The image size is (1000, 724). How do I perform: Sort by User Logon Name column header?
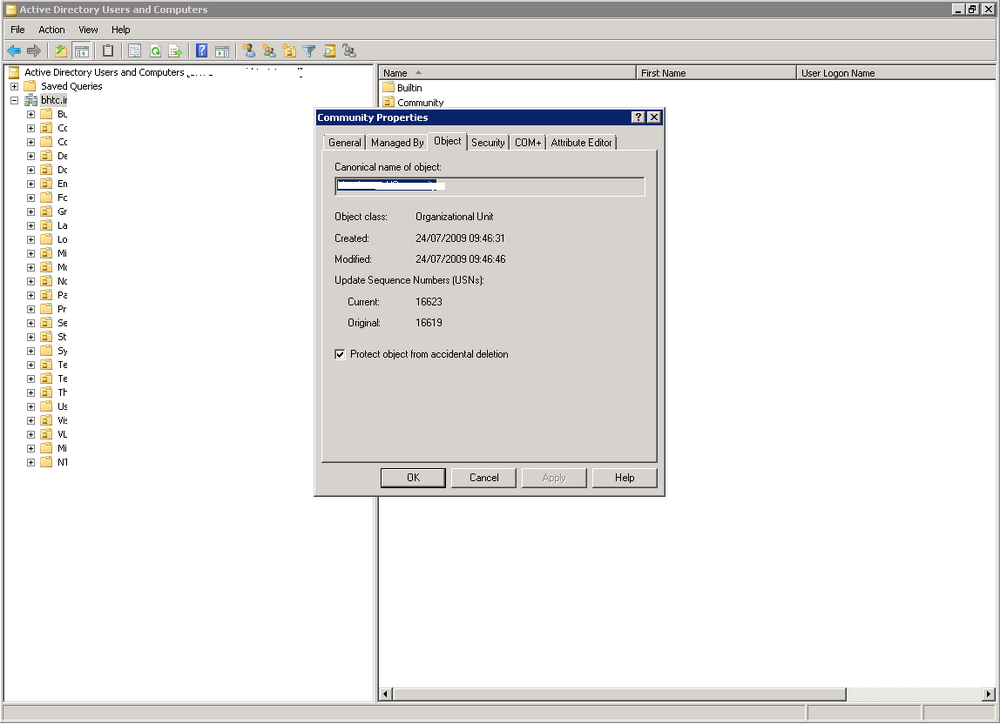[x=896, y=73]
